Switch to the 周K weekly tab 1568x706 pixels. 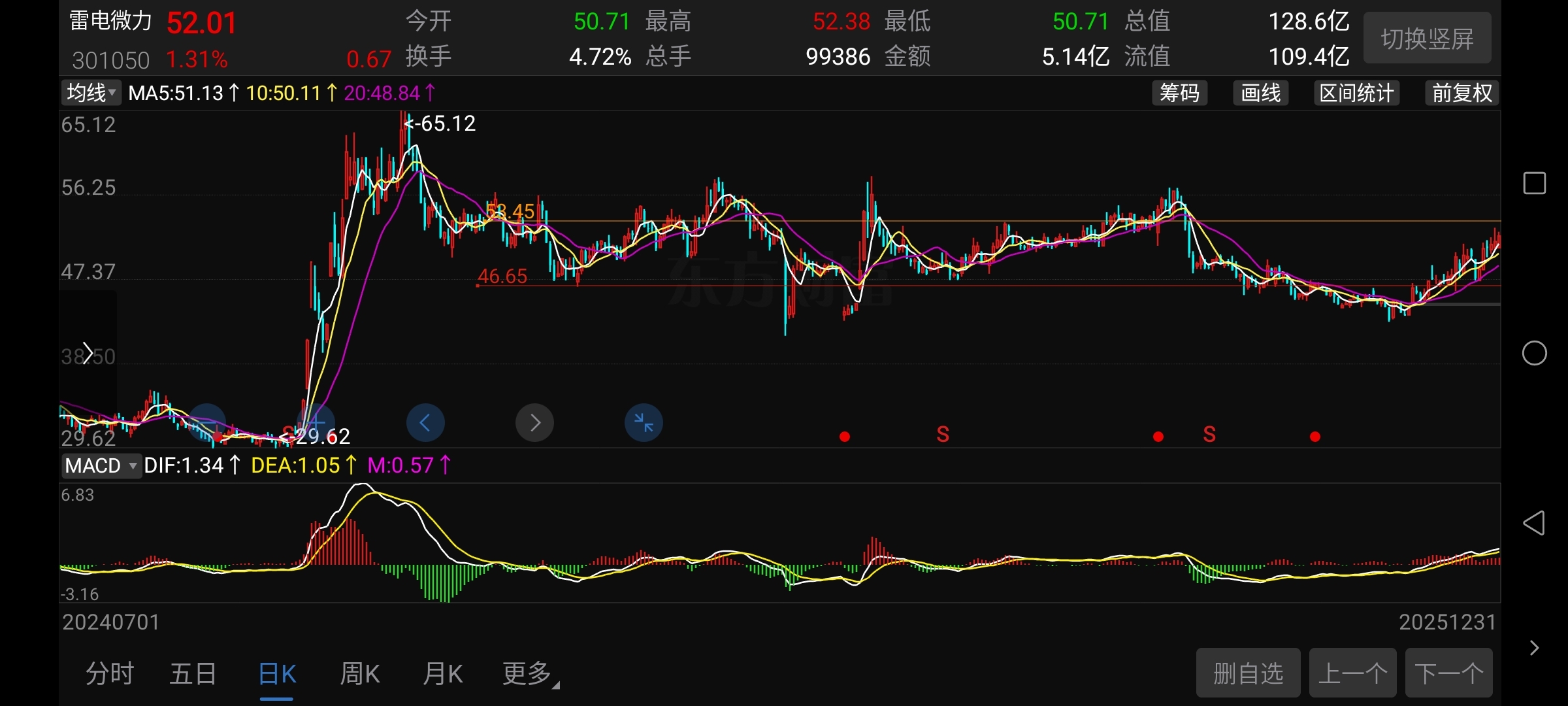359,673
